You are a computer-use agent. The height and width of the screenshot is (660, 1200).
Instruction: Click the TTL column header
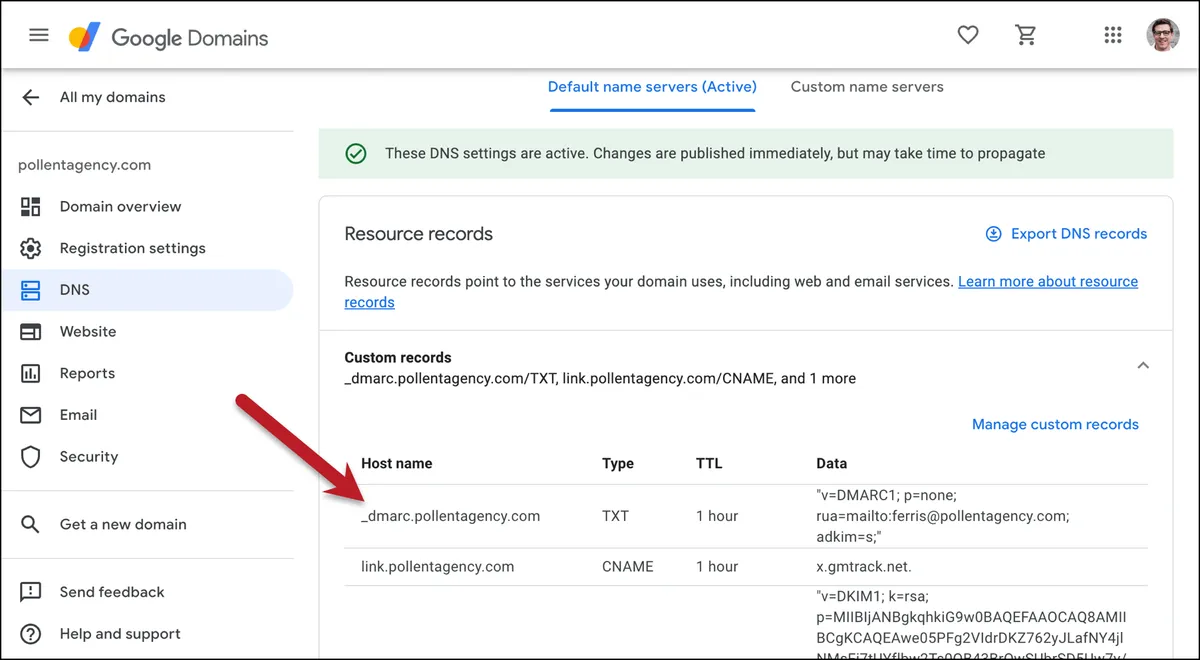click(709, 463)
